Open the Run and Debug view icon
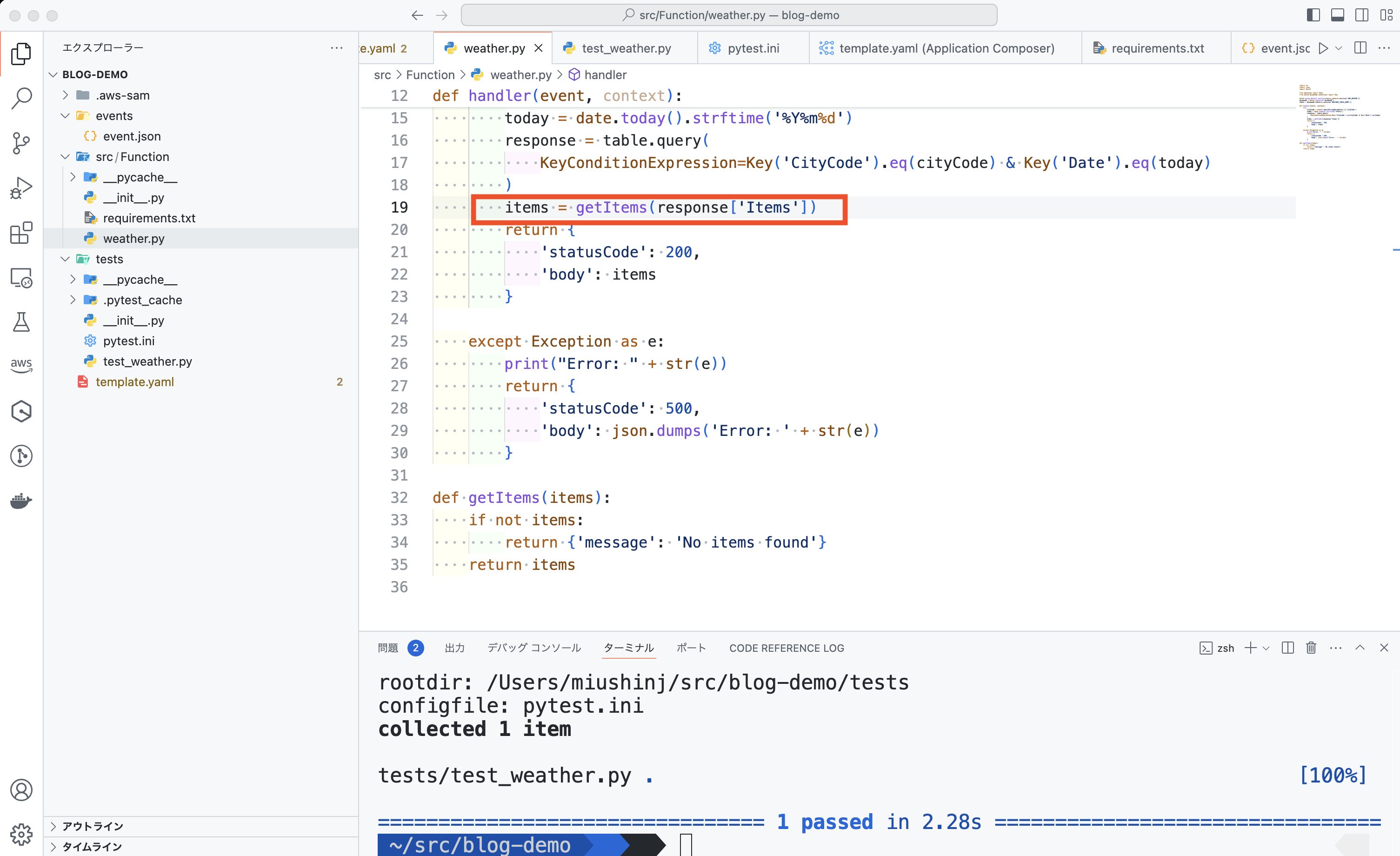Viewport: 1400px width, 856px height. click(x=21, y=187)
